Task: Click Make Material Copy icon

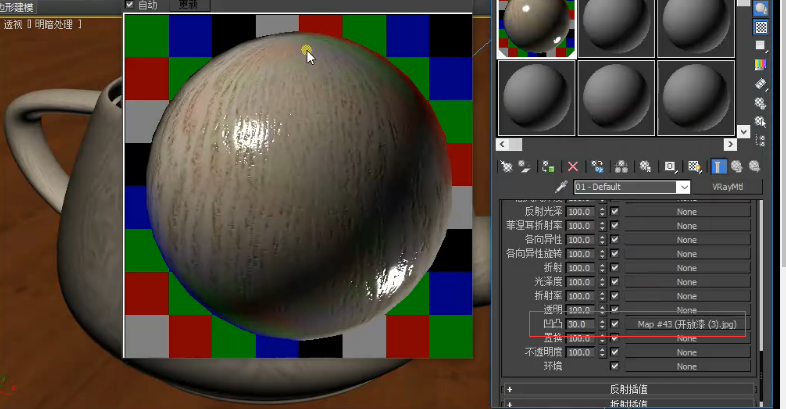Action: (x=597, y=166)
